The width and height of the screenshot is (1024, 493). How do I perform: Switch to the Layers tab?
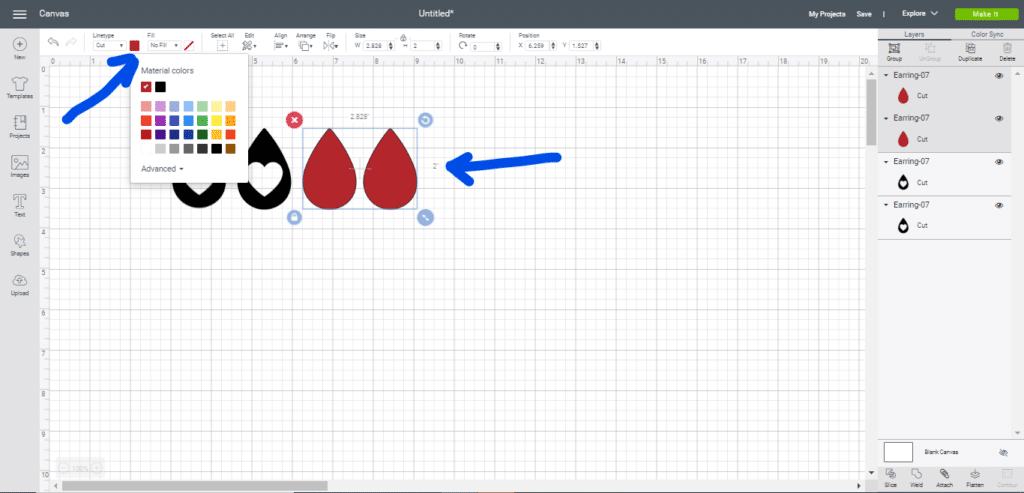coord(914,34)
